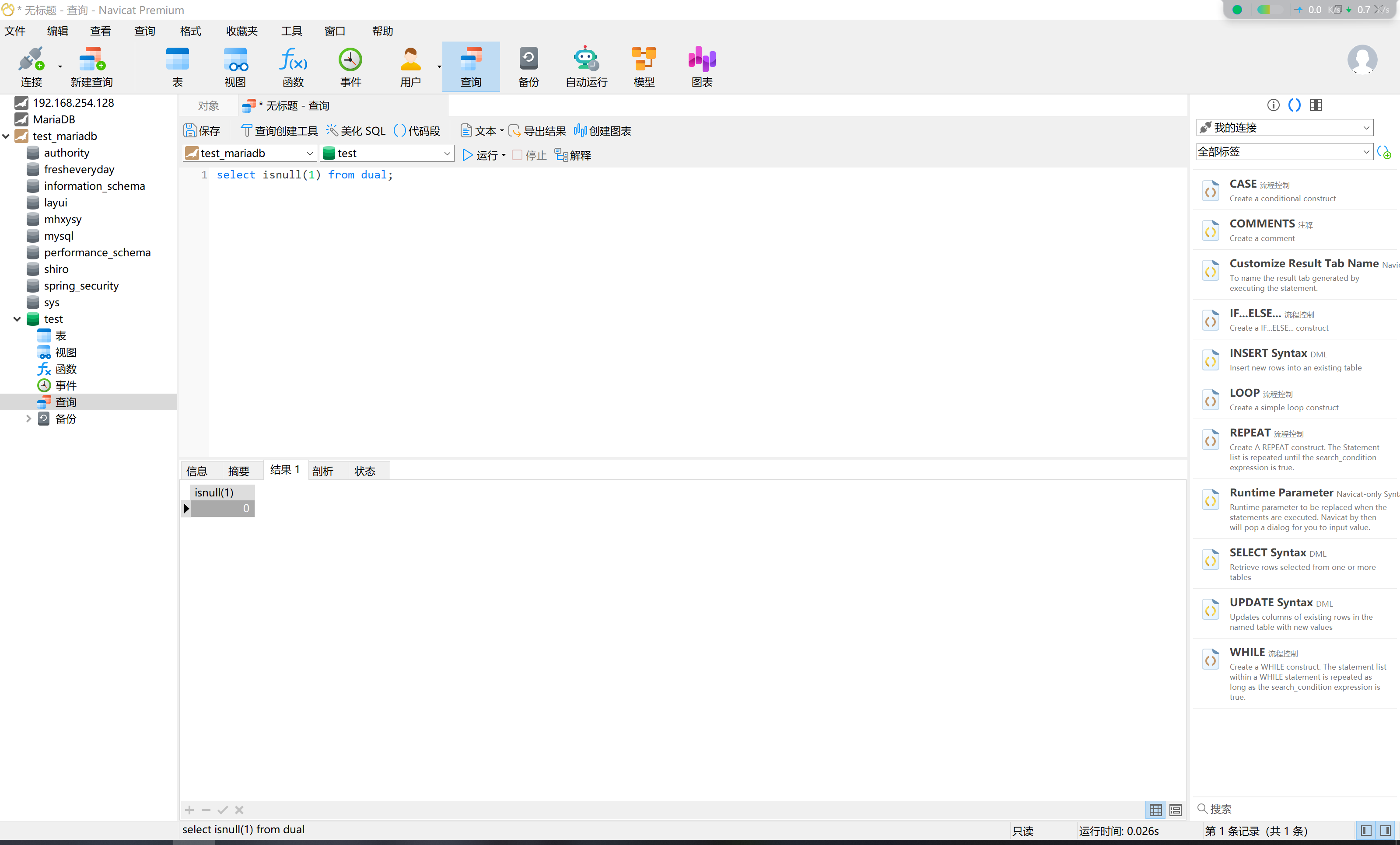Viewport: 1400px width, 845px height.
Task: Click the Run query button
Action: pyautogui.click(x=480, y=155)
